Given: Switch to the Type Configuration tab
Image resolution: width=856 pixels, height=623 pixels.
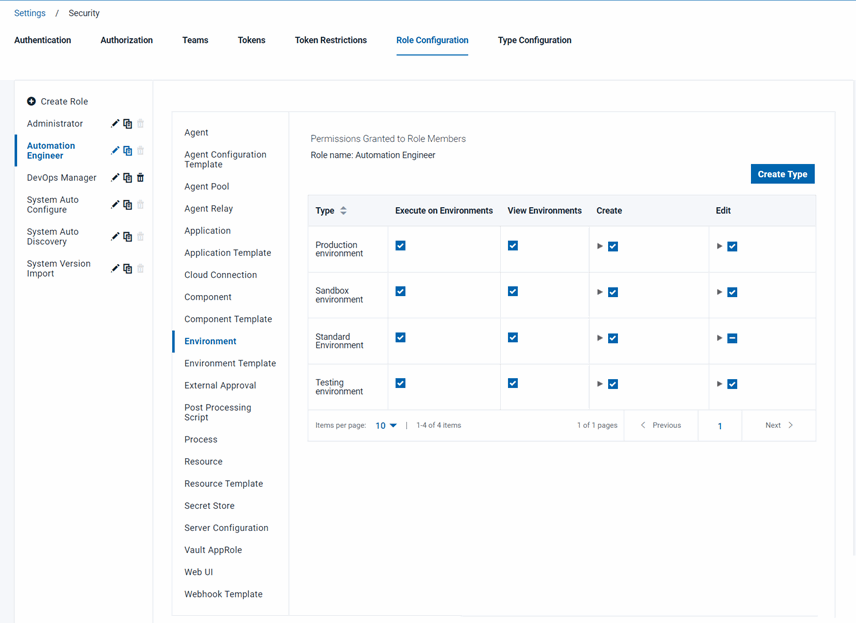Looking at the screenshot, I should pos(534,40).
